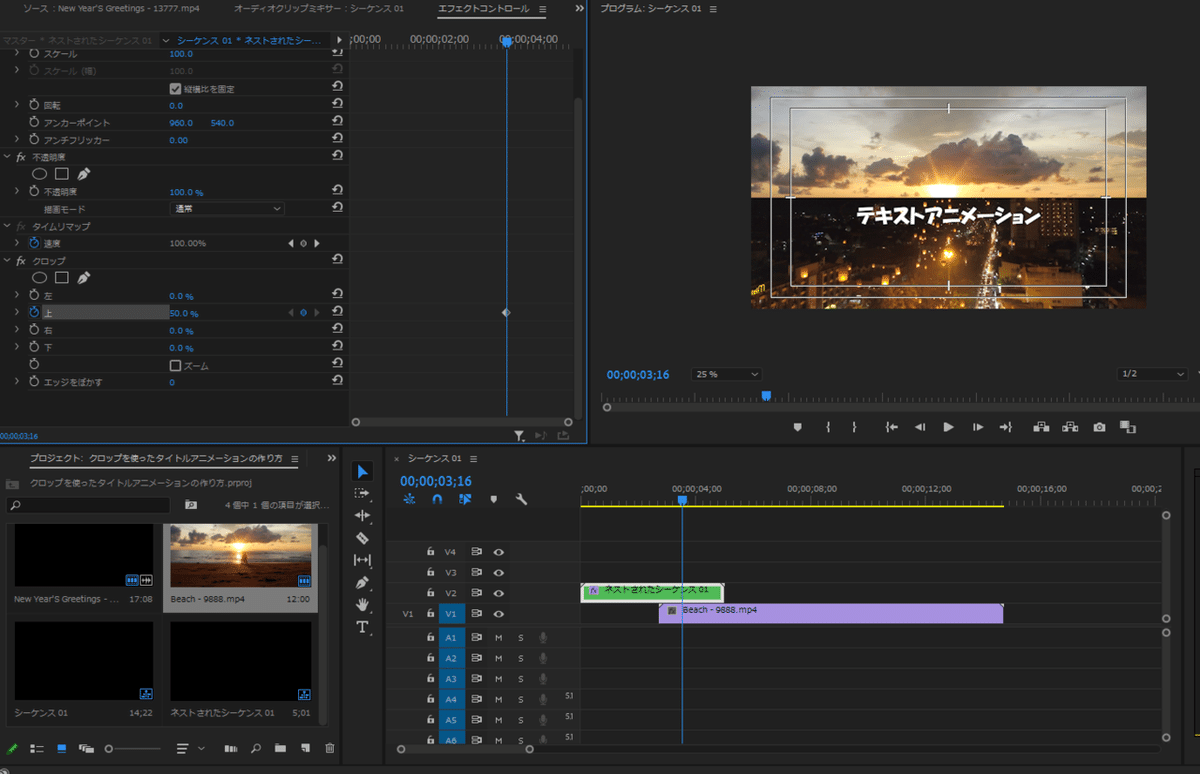Click the Add Marker button in Program monitor

(797, 427)
